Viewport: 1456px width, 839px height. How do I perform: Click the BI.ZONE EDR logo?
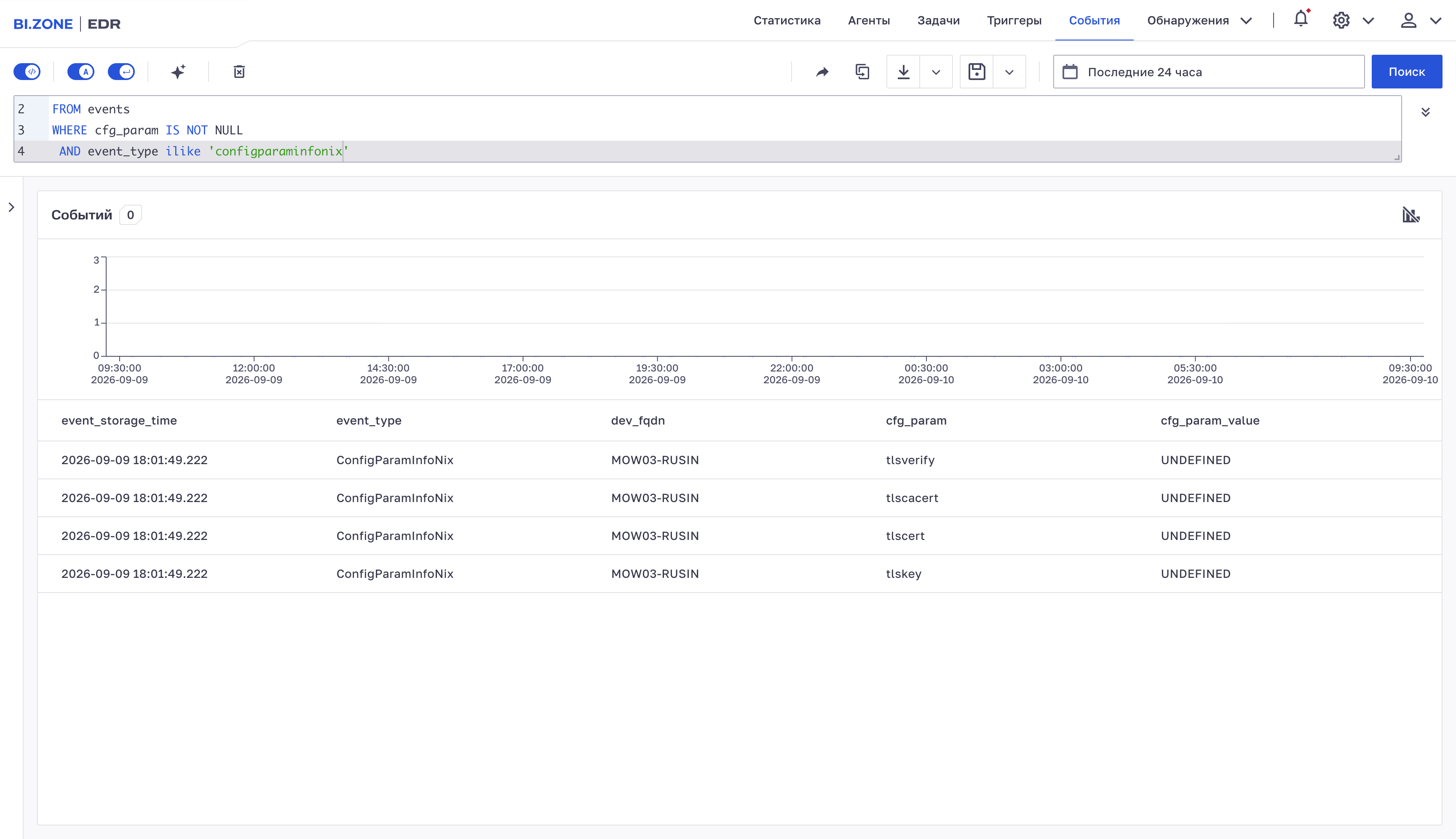coord(67,24)
